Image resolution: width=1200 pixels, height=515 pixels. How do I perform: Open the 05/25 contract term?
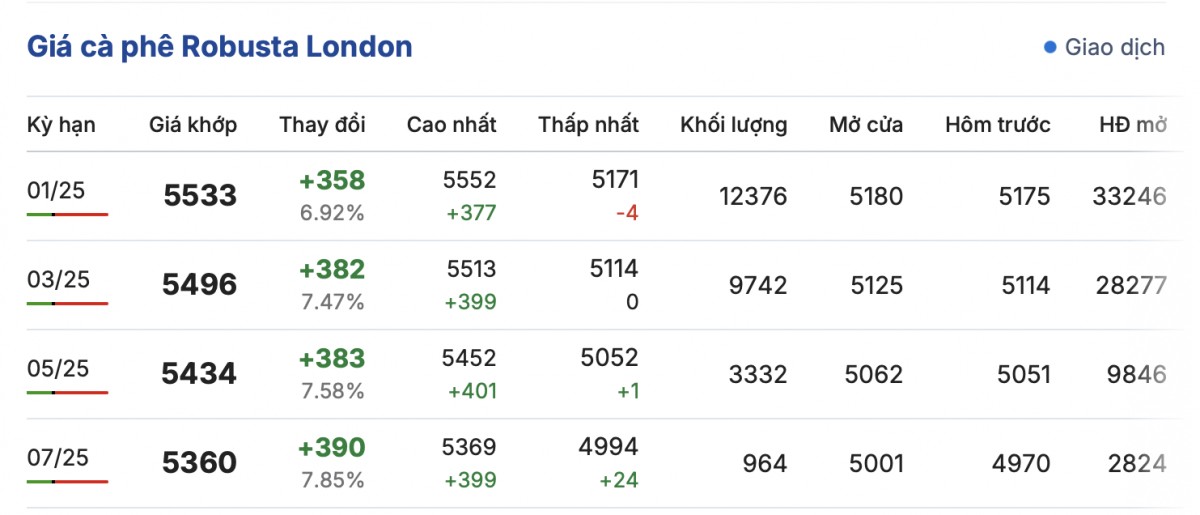58,368
